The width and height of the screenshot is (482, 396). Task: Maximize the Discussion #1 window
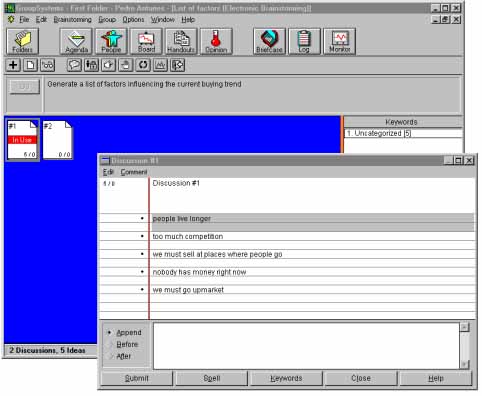[x=459, y=161]
